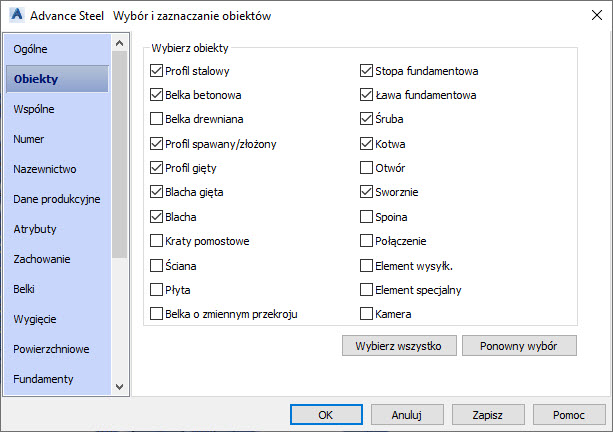This screenshot has height=432, width=613.
Task: Click the Advance Steel logo icon in title bar
Action: click(14, 16)
